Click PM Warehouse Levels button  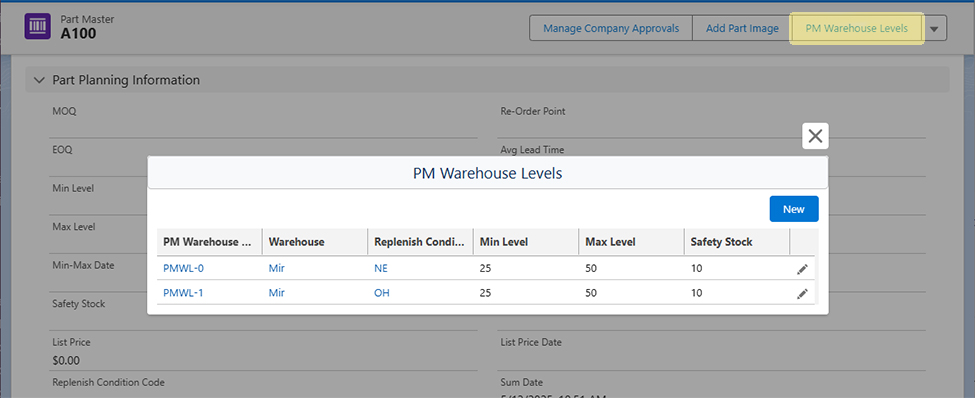pos(856,29)
